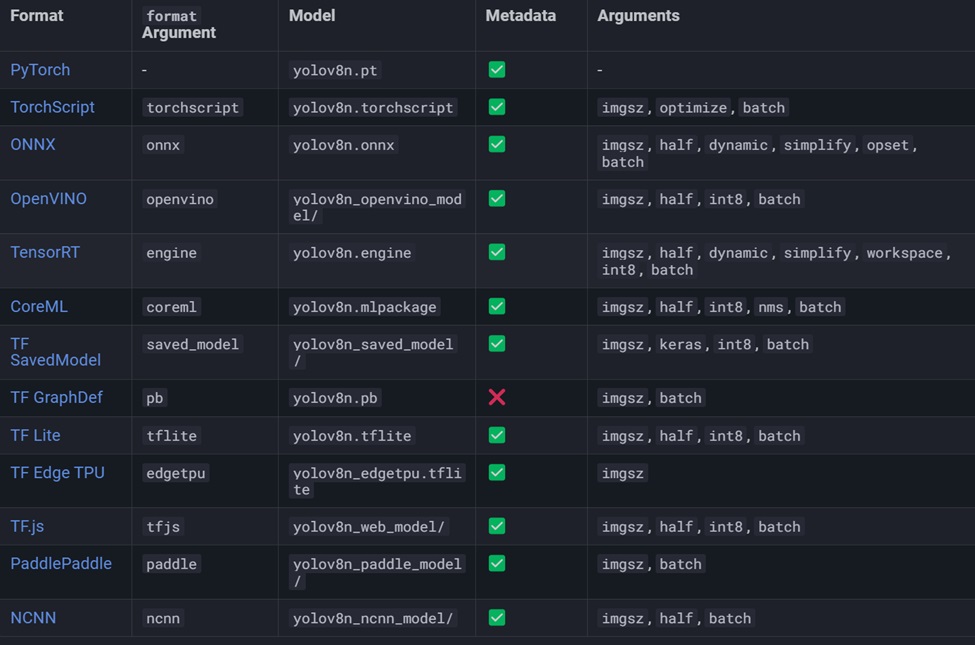Follow the TF SavedModel link
The width and height of the screenshot is (975, 645).
tap(55, 351)
